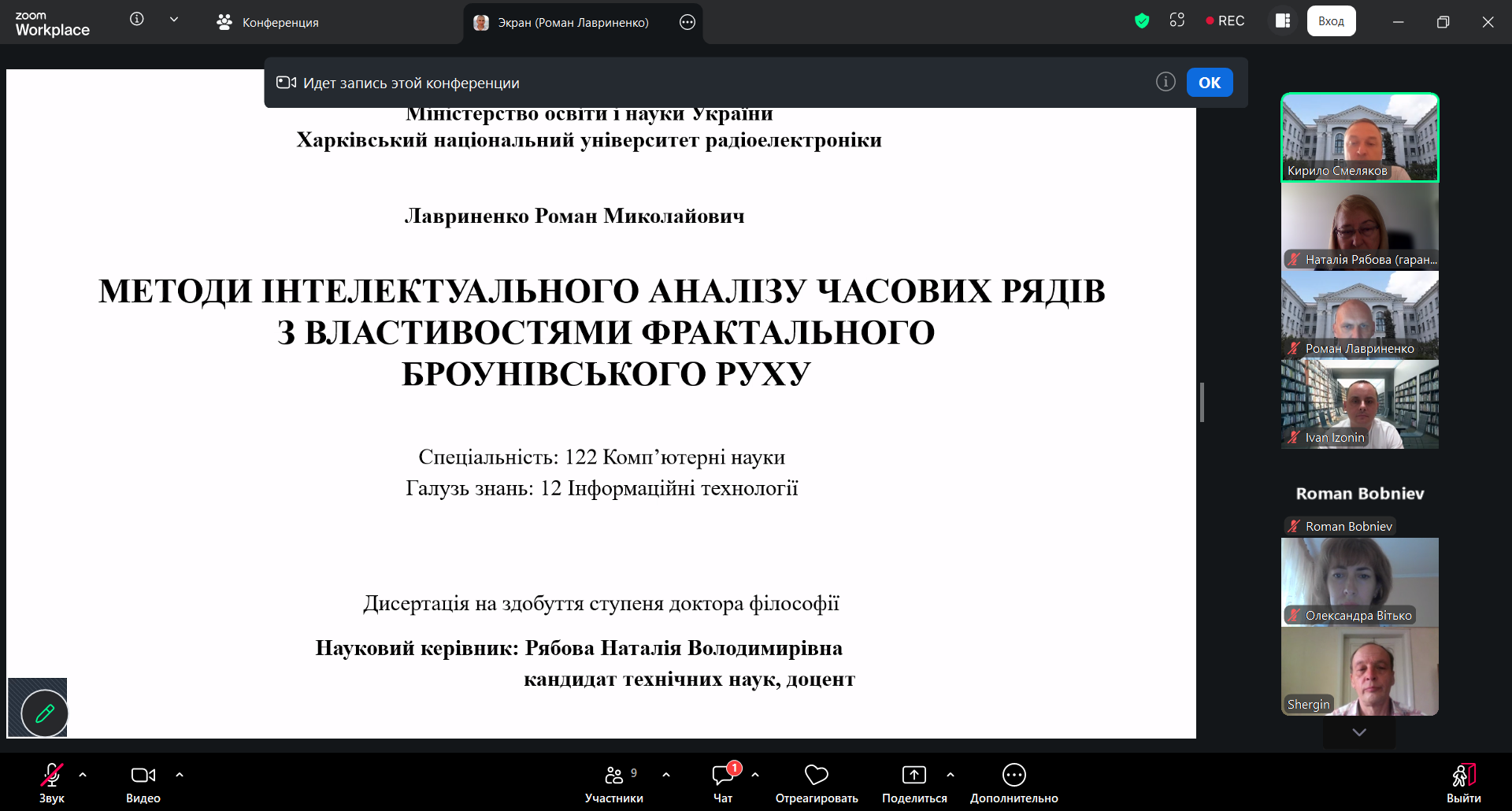The width and height of the screenshot is (1512, 811).
Task: Click Выйти to leave the meeting
Action: pyautogui.click(x=1464, y=783)
